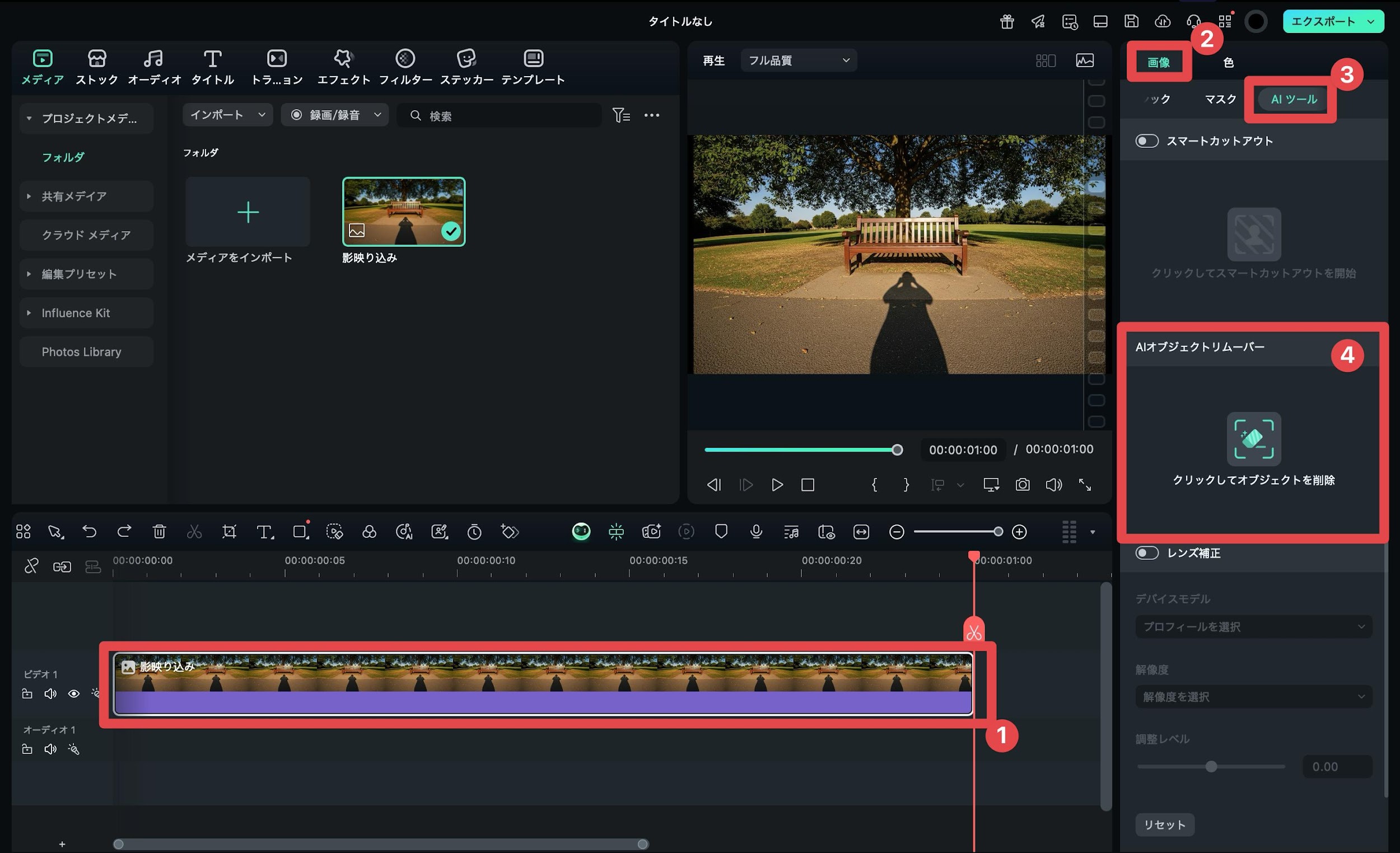Mute the Video 1 track
The width and height of the screenshot is (1400, 853).
coord(50,693)
